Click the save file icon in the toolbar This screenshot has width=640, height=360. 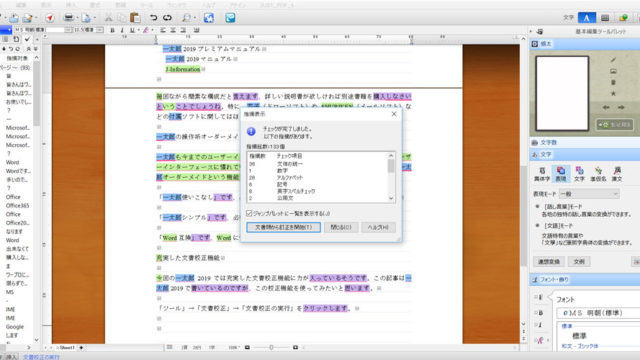[27, 18]
